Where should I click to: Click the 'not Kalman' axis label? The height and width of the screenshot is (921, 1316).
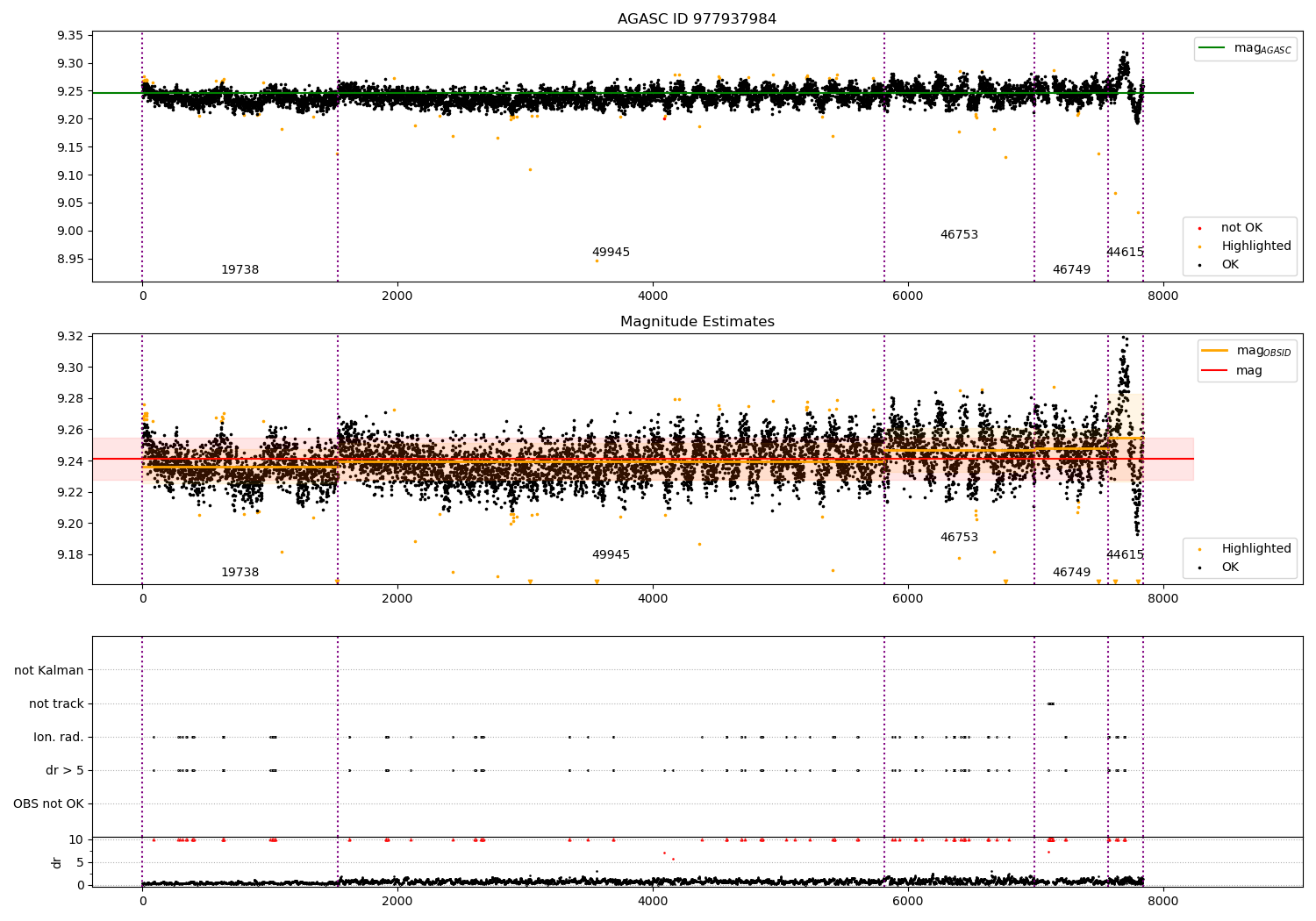click(49, 670)
